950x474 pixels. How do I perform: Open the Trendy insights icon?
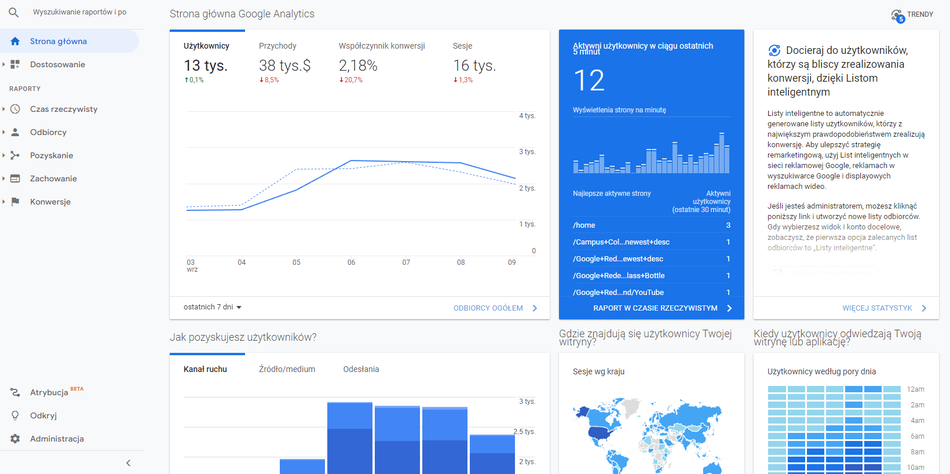pos(897,15)
